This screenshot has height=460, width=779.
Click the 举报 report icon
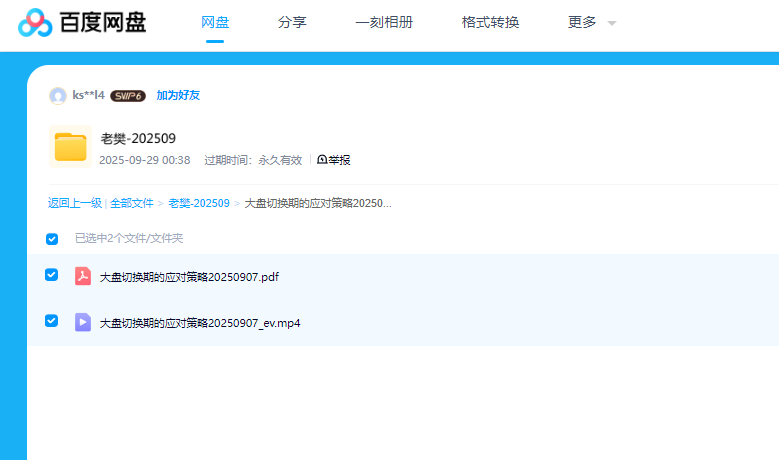point(322,160)
